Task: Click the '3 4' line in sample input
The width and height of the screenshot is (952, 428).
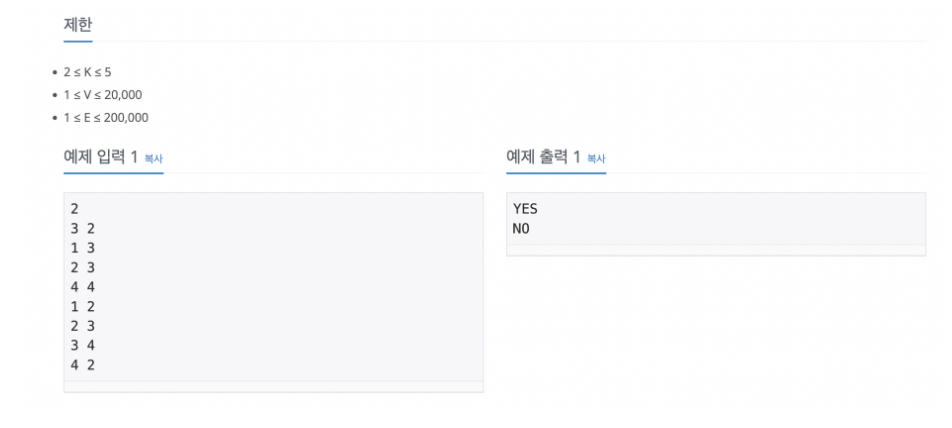Action: tap(83, 345)
